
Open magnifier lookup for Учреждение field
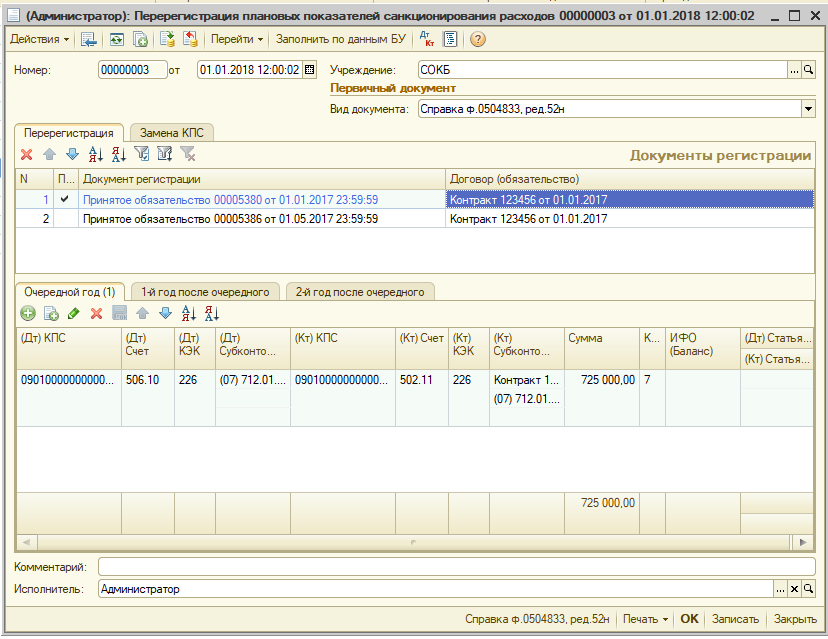tap(809, 70)
